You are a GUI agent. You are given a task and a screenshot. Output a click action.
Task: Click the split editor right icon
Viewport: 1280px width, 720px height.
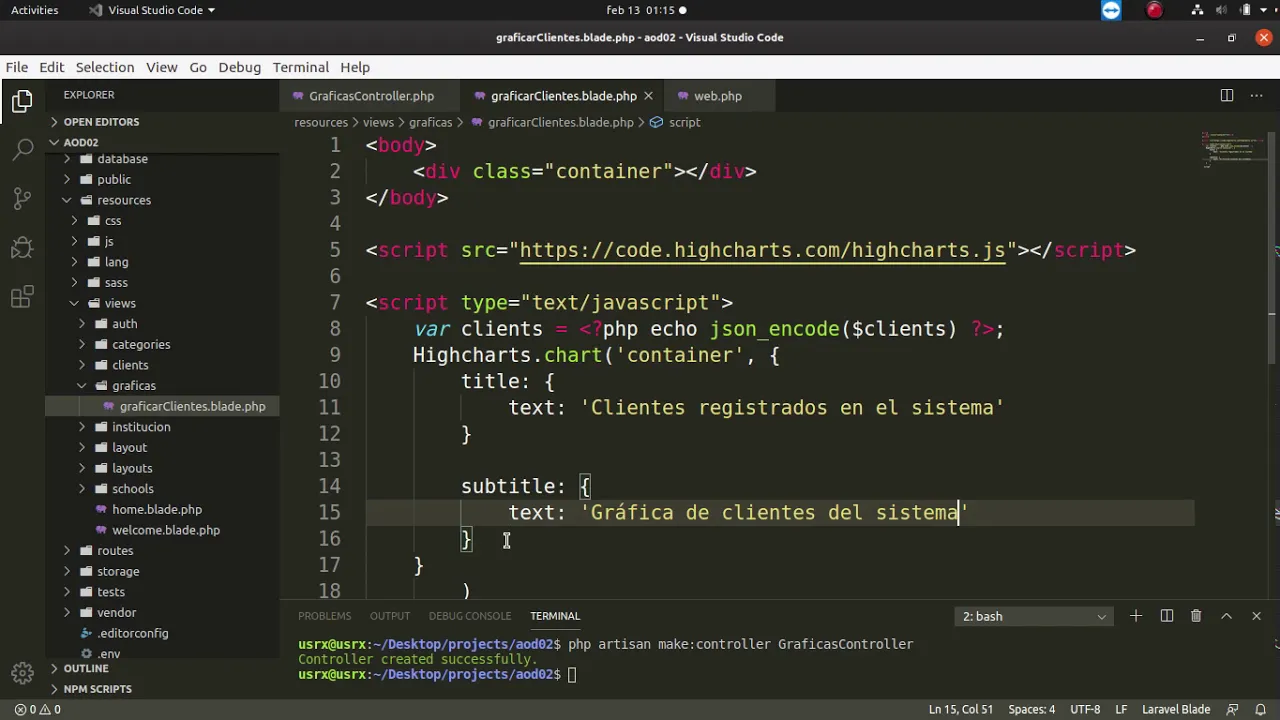pyautogui.click(x=1226, y=96)
